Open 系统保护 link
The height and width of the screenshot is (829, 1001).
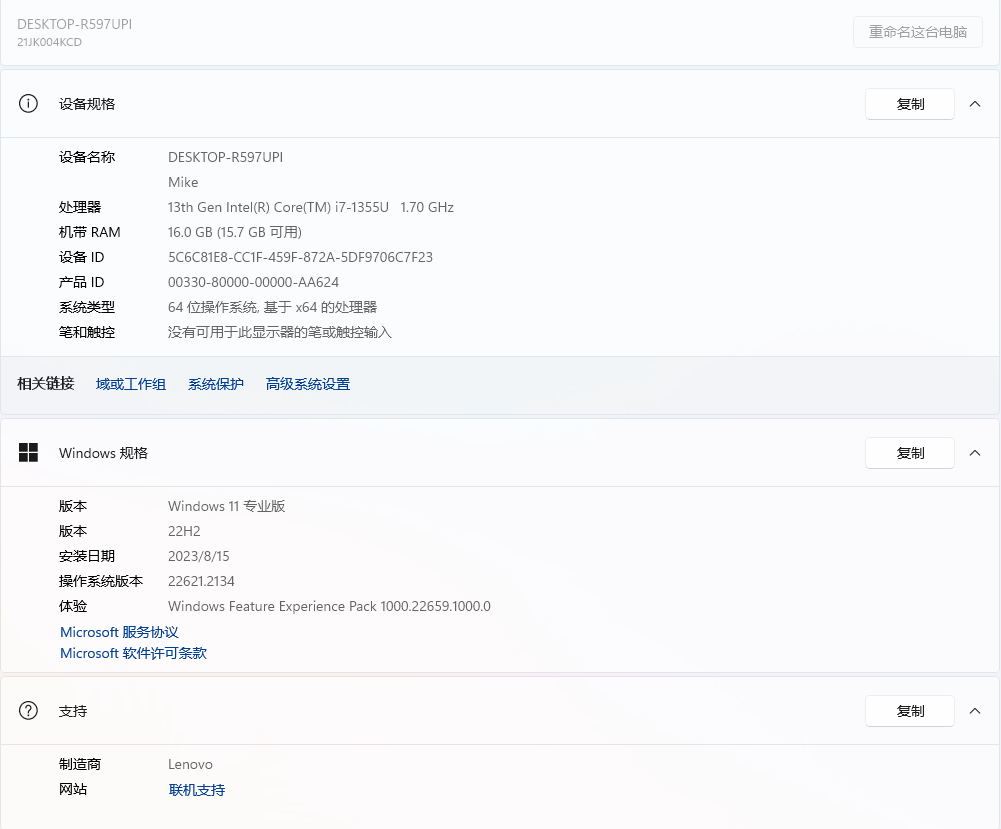coord(216,384)
